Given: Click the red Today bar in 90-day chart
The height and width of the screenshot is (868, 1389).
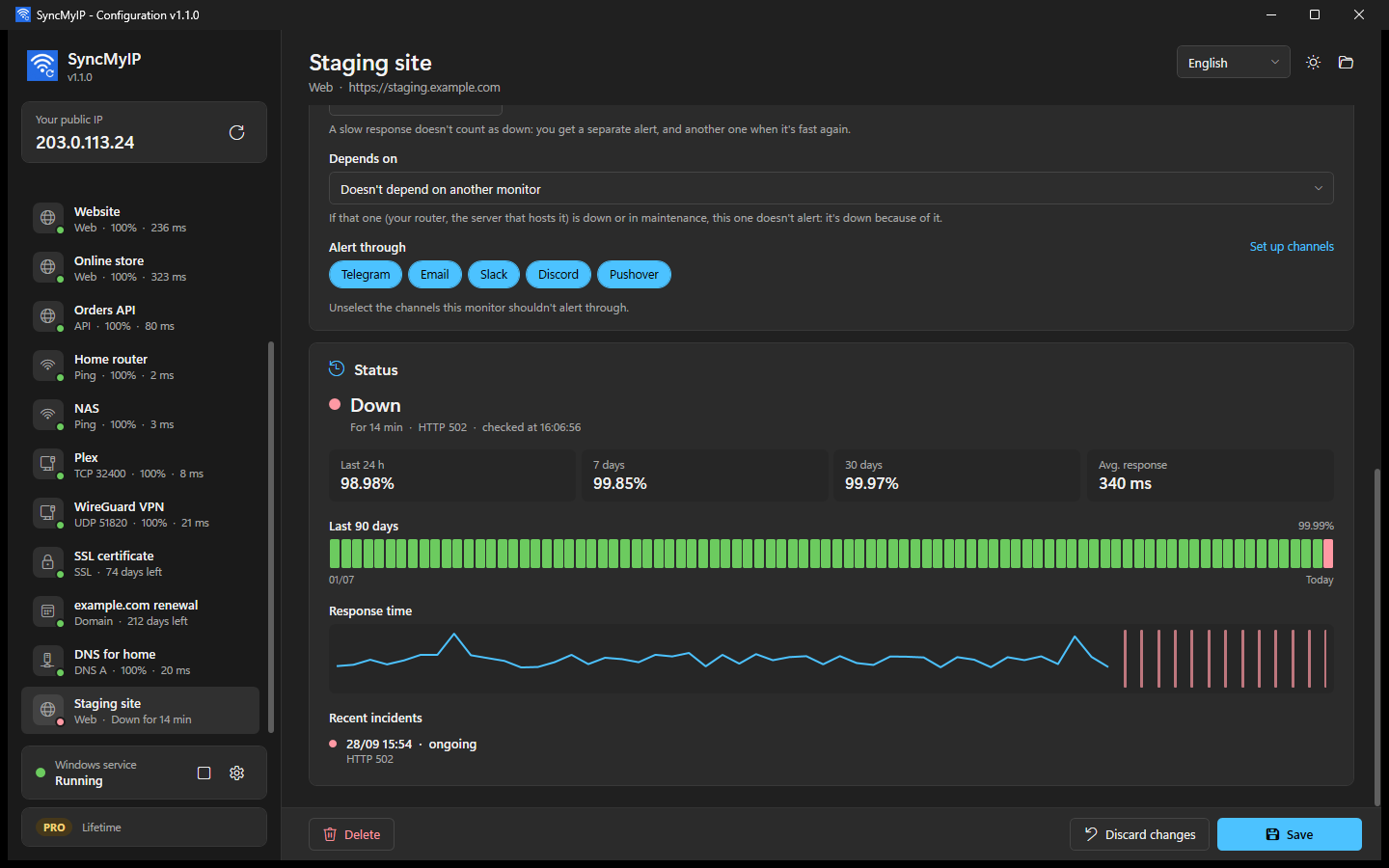Looking at the screenshot, I should click(1328, 554).
